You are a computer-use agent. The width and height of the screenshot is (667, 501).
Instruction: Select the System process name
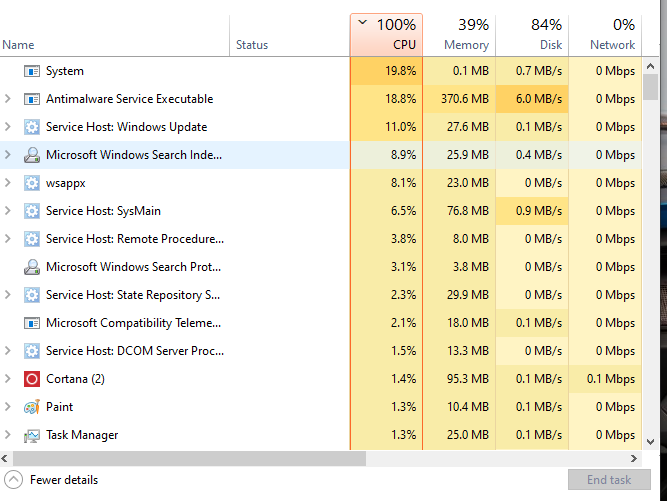pyautogui.click(x=65, y=71)
